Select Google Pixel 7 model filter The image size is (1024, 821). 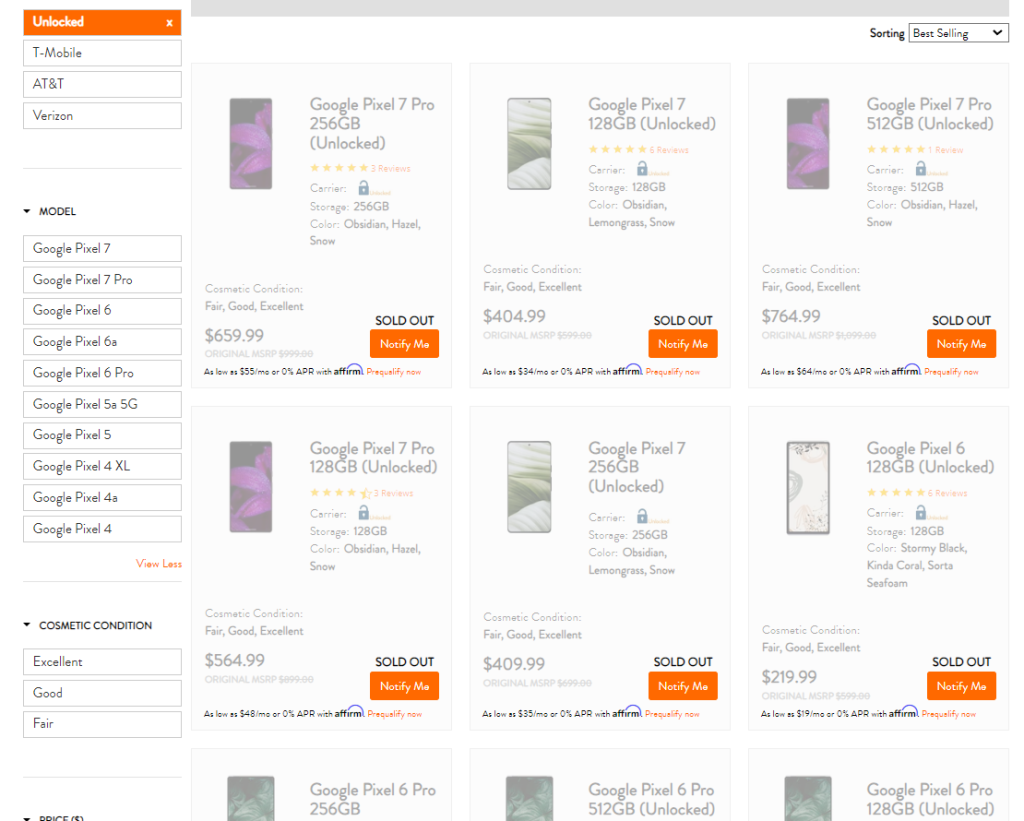(103, 249)
